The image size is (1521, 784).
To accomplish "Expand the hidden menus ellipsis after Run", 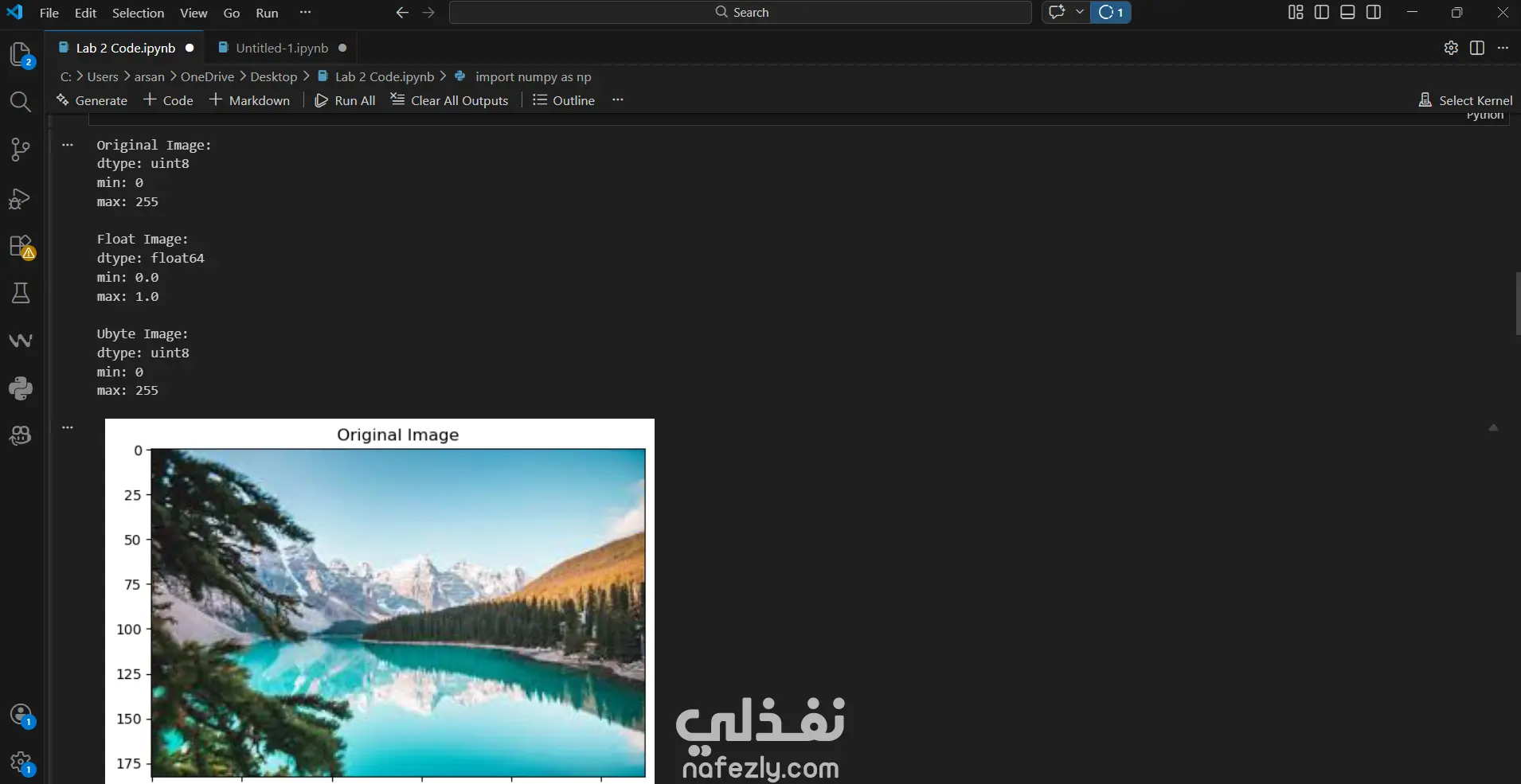I will click(305, 13).
